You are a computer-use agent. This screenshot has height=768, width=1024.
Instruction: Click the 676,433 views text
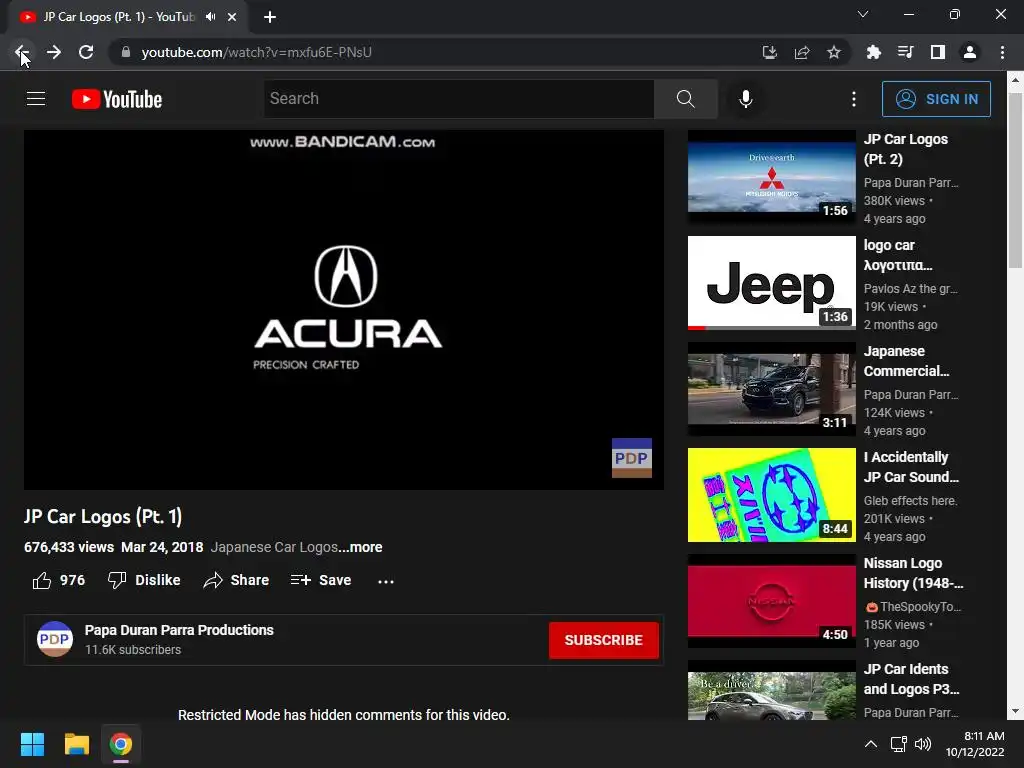coord(69,547)
